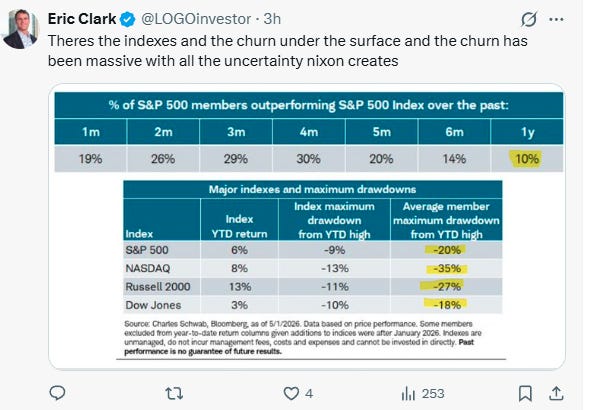Click the like count number 4
Screen dimensions: 590x410
click(x=309, y=393)
